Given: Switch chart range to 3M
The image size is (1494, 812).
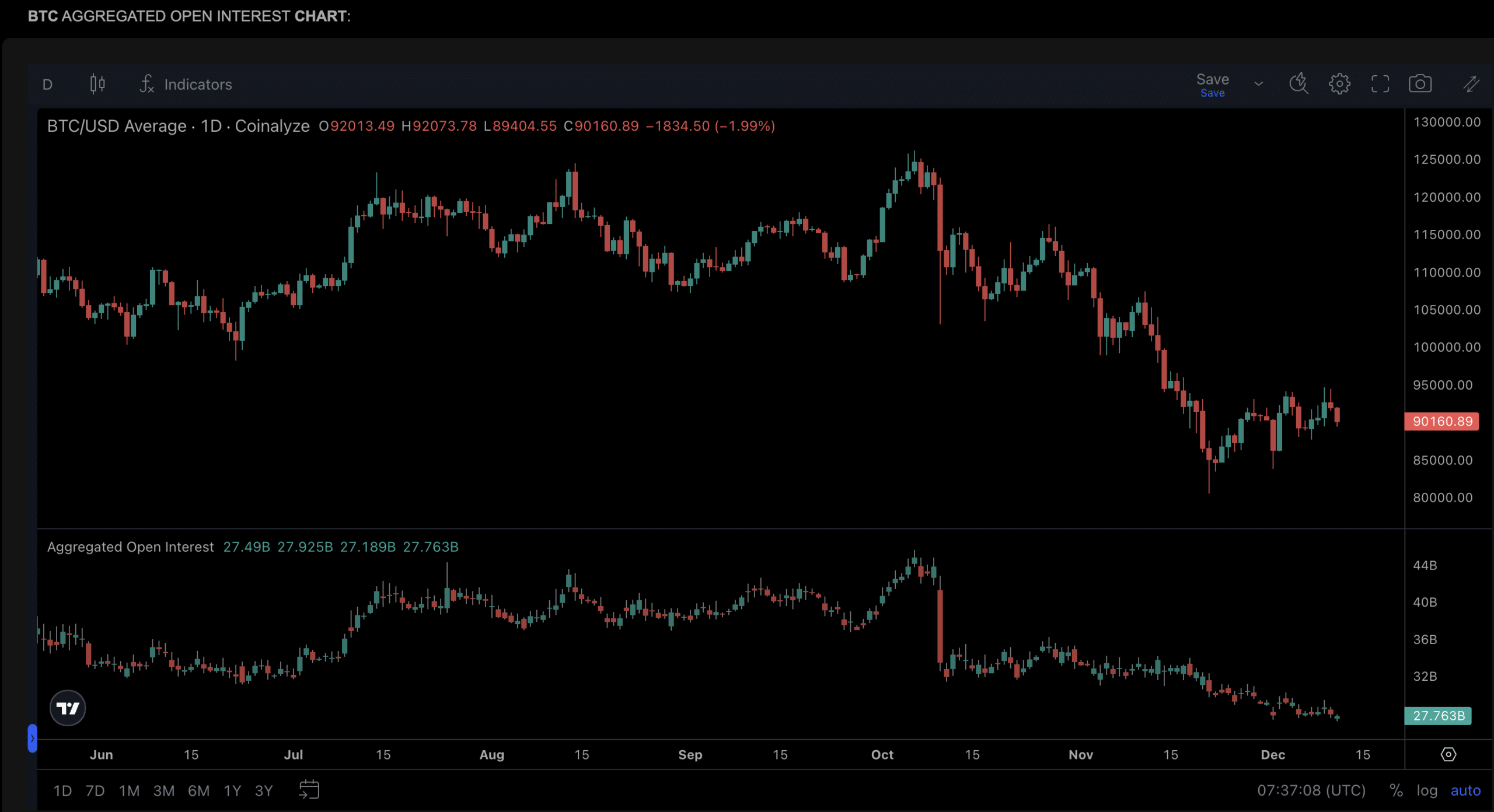Looking at the screenshot, I should click(x=164, y=790).
